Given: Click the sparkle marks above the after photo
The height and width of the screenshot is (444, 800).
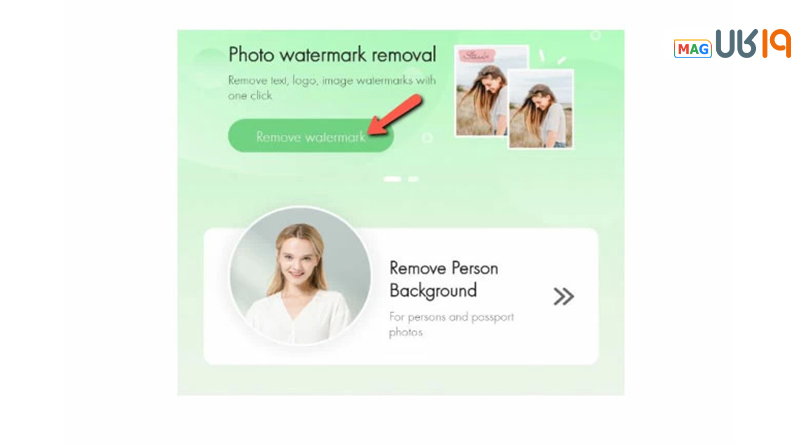Looking at the screenshot, I should coord(552,57).
